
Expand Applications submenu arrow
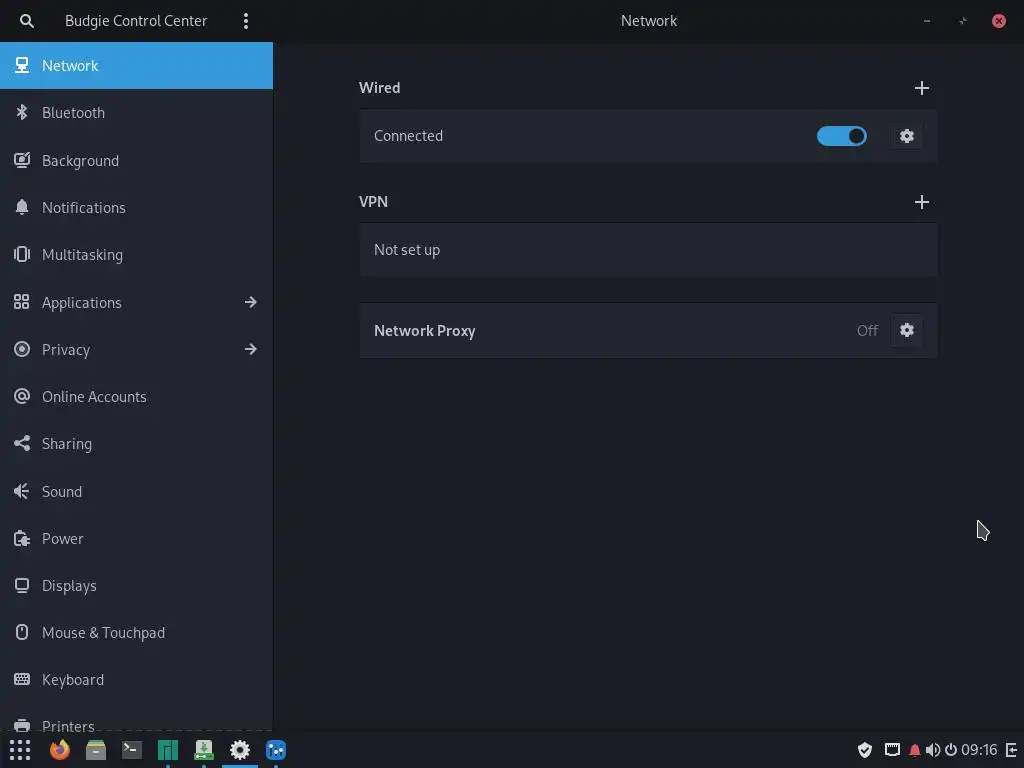click(250, 302)
